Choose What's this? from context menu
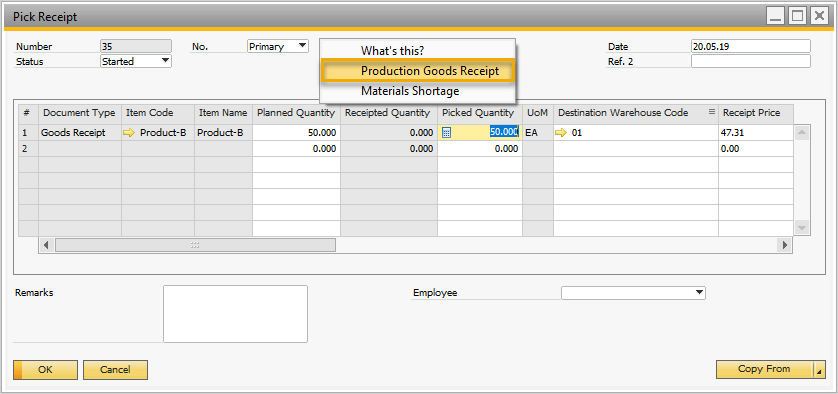Viewport: 838px width, 394px height. pyautogui.click(x=392, y=51)
